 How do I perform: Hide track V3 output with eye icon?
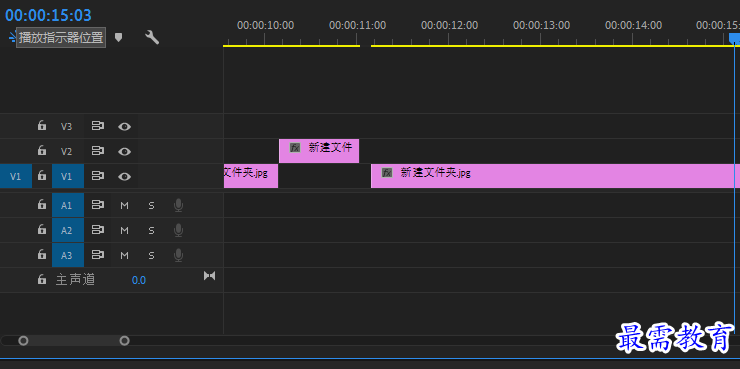[124, 126]
